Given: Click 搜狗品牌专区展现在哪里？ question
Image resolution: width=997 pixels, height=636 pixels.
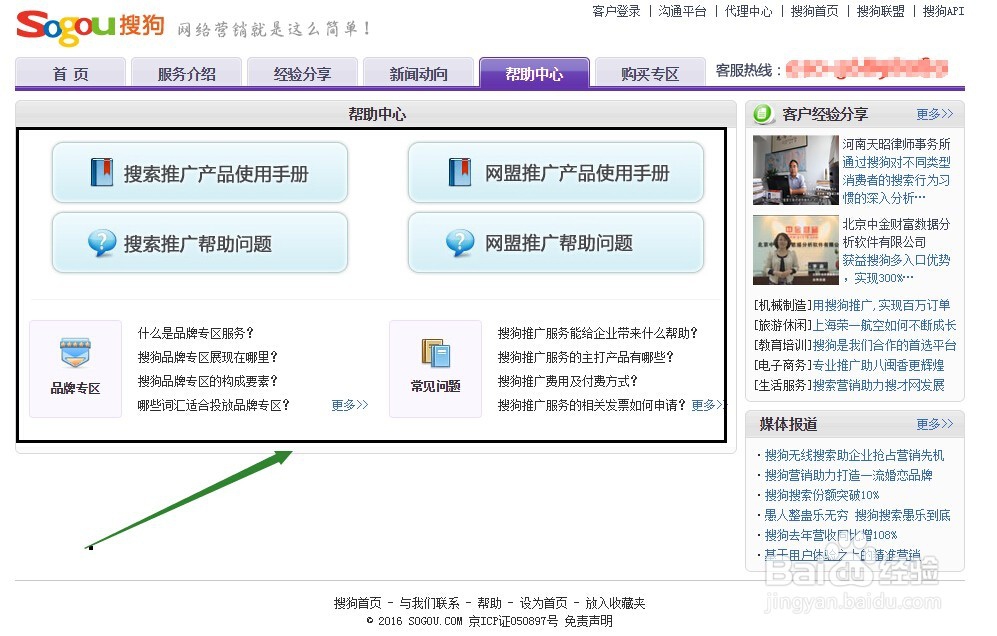Looking at the screenshot, I should [x=208, y=357].
